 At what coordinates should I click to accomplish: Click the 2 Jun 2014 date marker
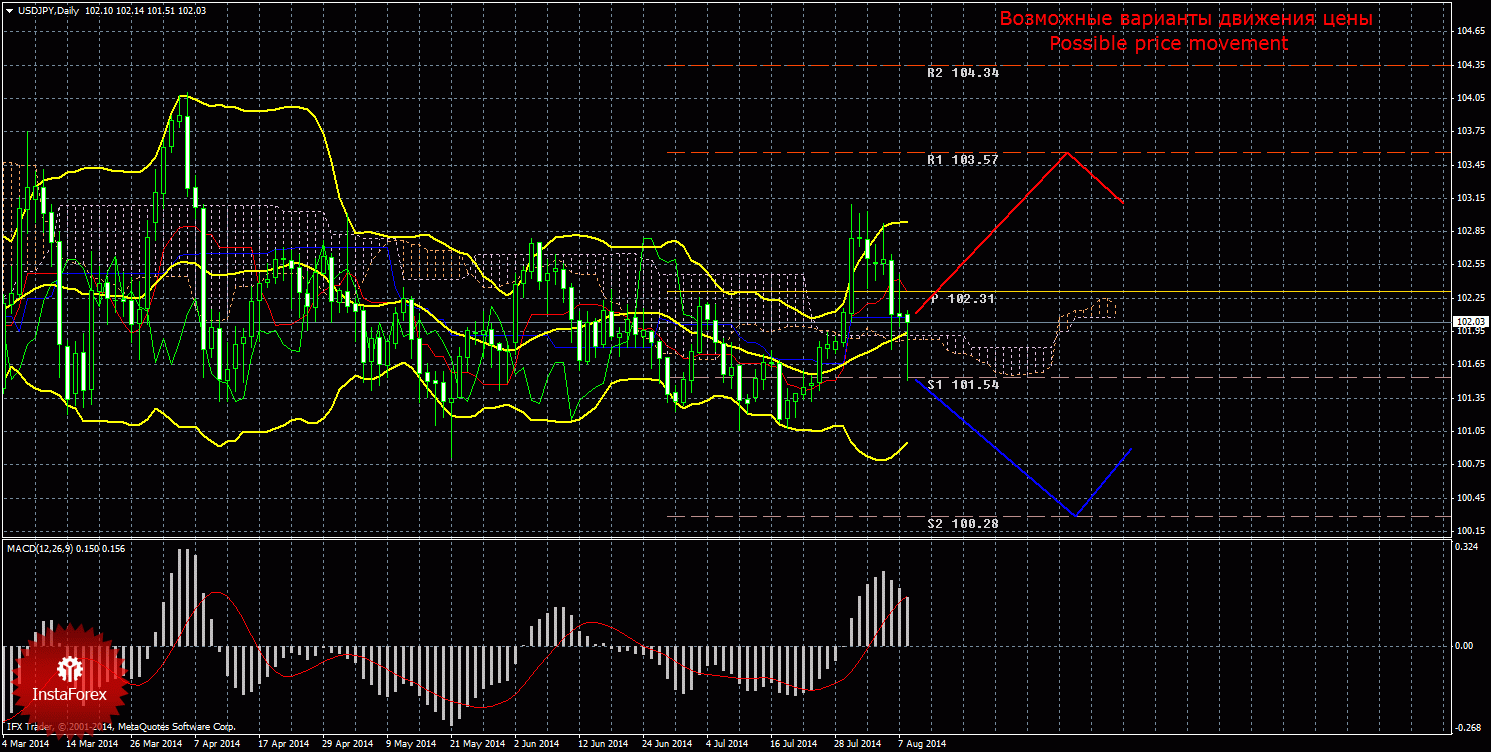click(x=536, y=744)
